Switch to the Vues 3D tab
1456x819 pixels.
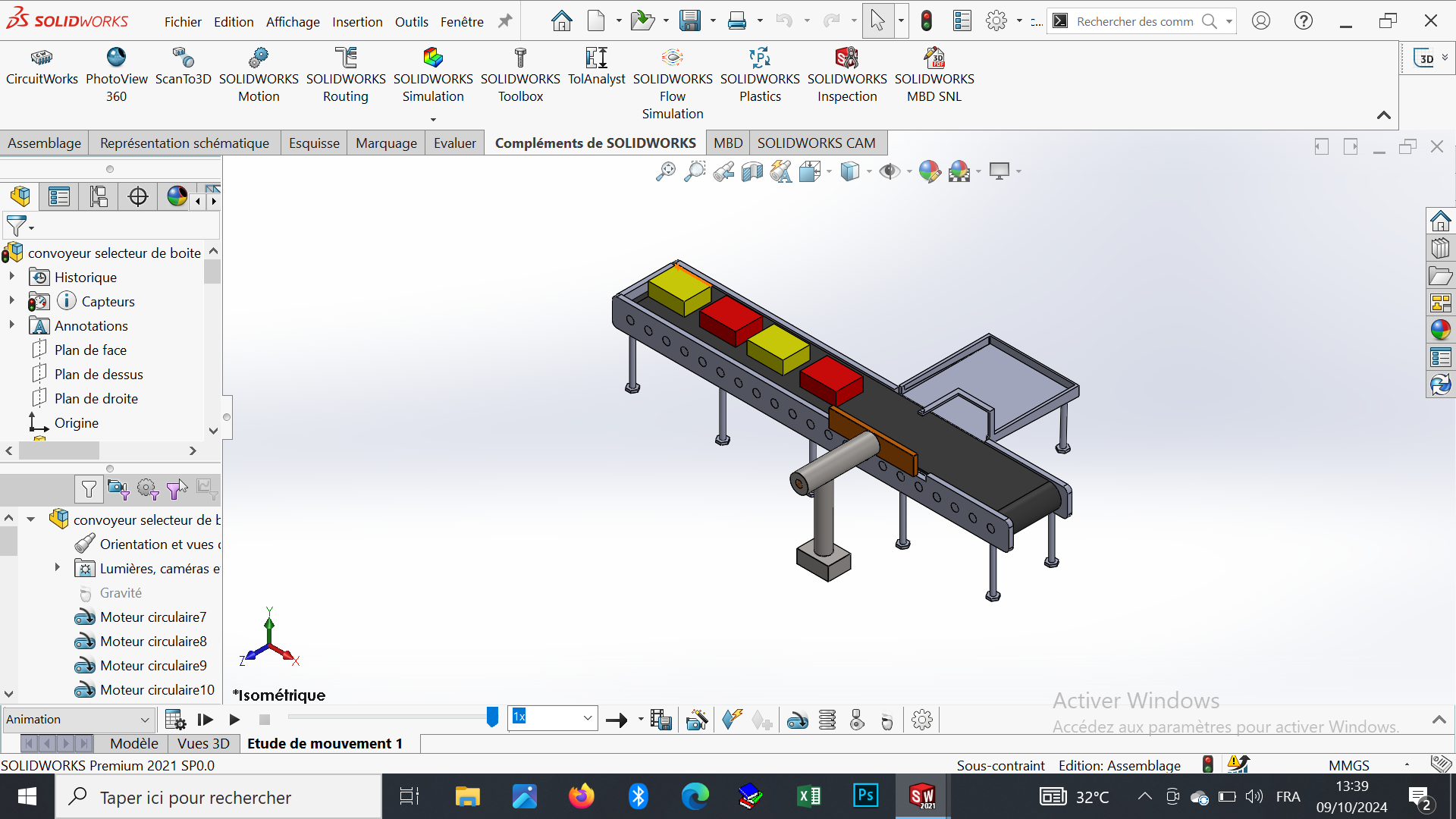(x=203, y=743)
